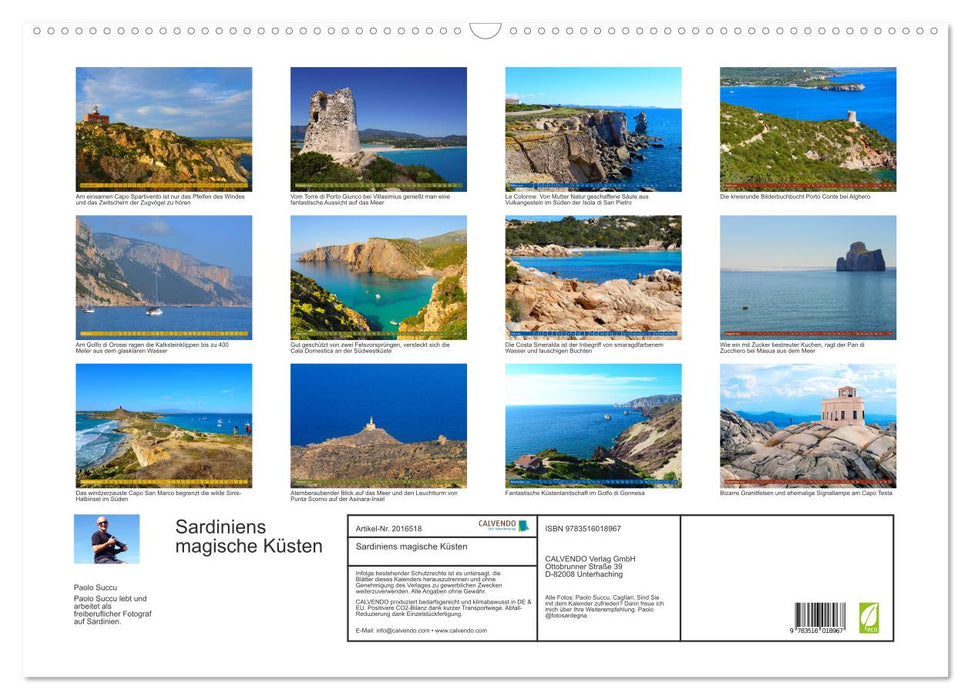The image size is (971, 700).
Task: Click the Capo Testa signal lamp photo
Action: (x=807, y=424)
